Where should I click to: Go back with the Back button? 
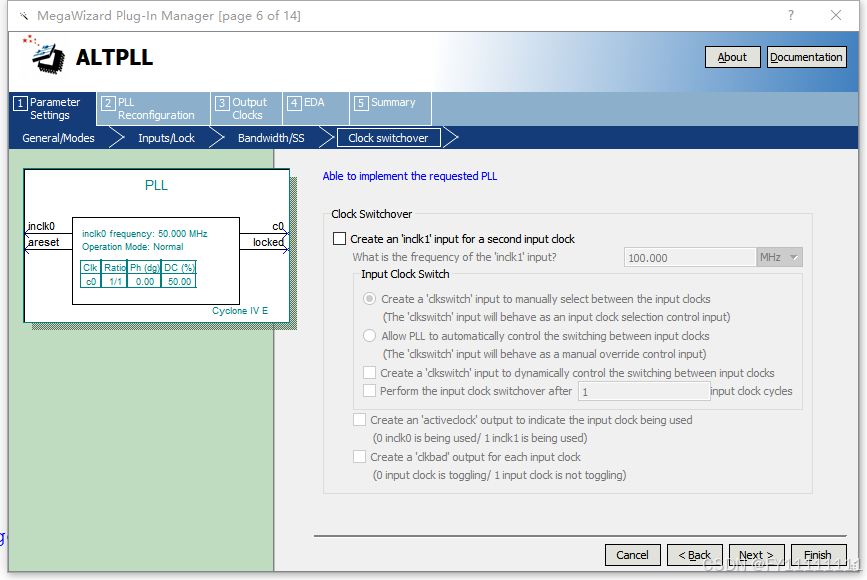(694, 555)
